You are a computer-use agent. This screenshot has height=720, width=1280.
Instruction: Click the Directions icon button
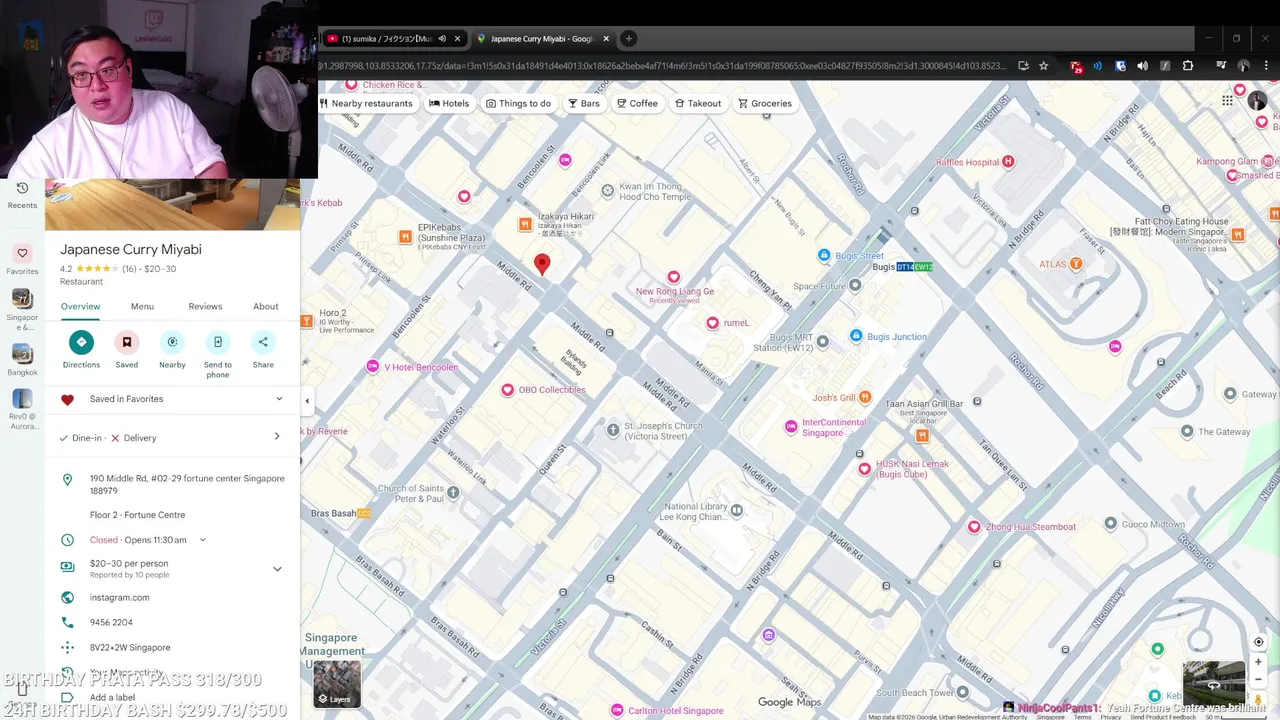coord(81,342)
